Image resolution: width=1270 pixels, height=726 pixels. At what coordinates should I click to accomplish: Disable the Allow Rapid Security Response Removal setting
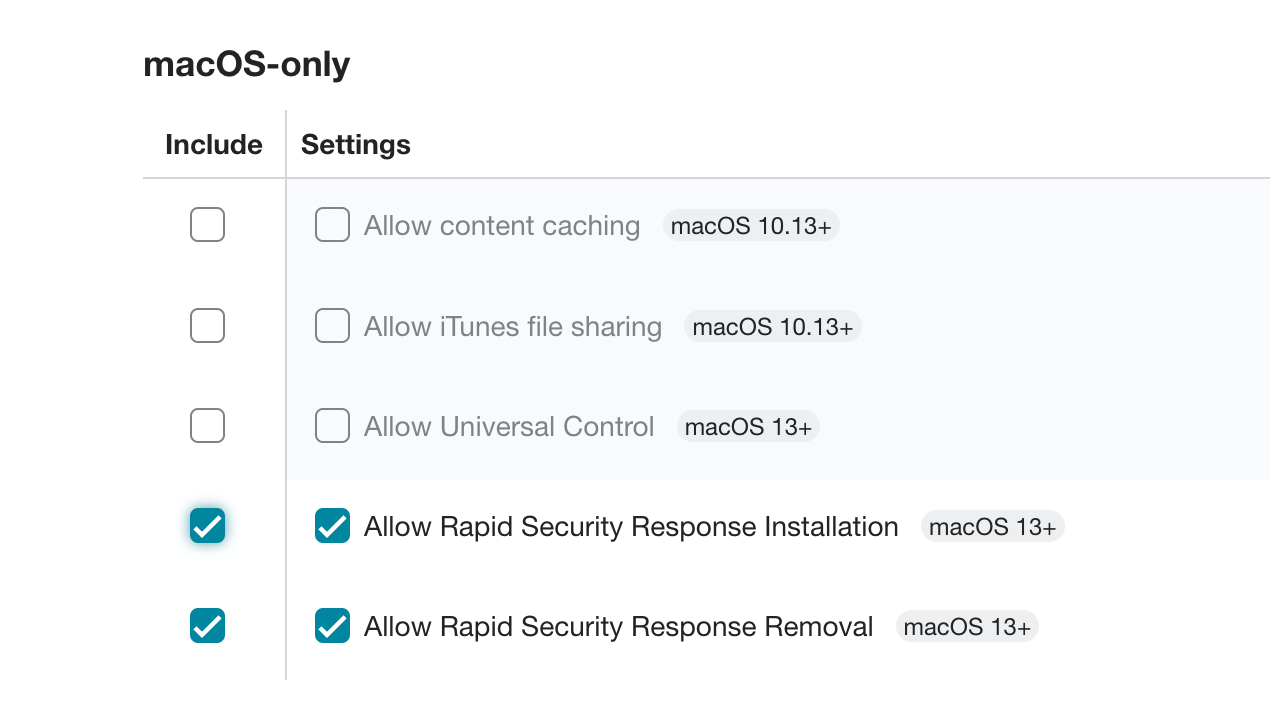click(x=332, y=625)
